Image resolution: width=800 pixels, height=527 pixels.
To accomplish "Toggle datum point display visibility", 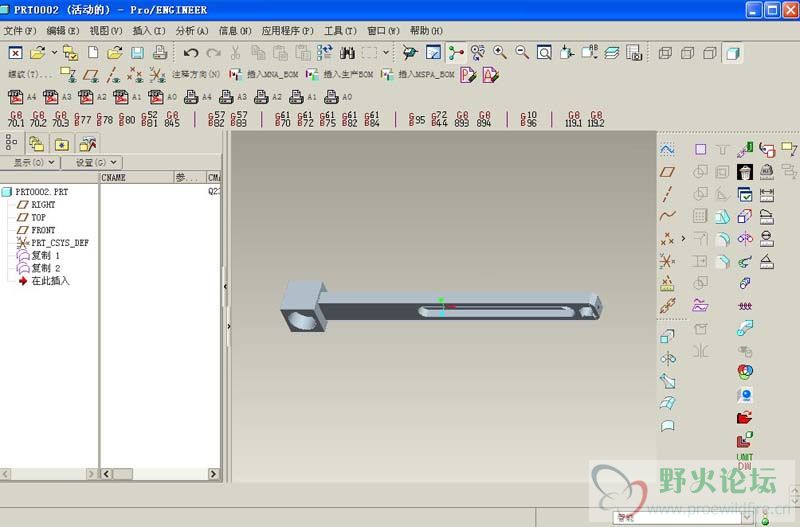I will pos(135,75).
